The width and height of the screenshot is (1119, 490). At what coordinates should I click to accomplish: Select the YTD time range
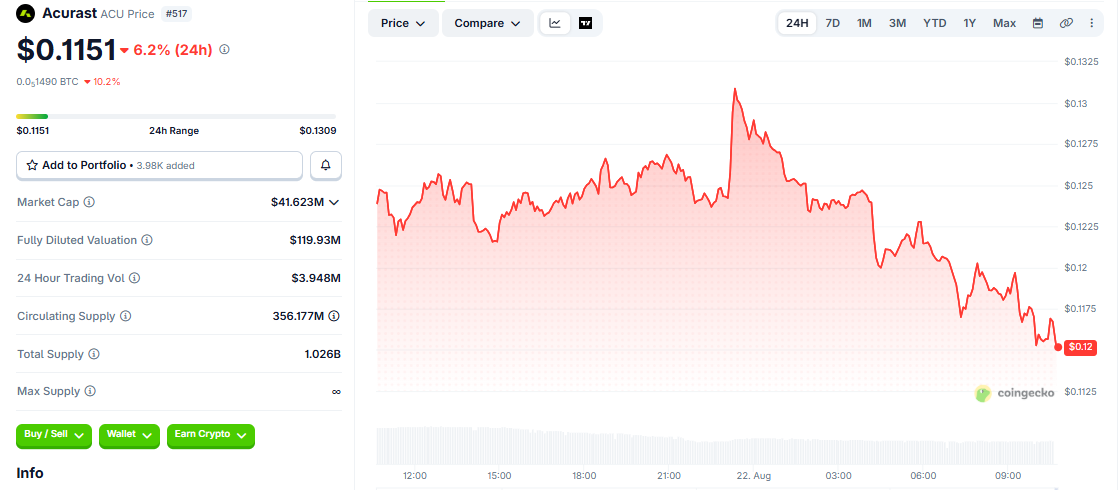[x=935, y=23]
